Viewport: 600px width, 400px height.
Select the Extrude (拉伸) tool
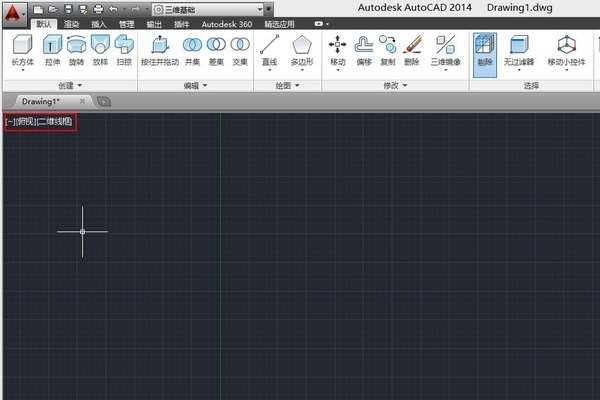pyautogui.click(x=52, y=51)
